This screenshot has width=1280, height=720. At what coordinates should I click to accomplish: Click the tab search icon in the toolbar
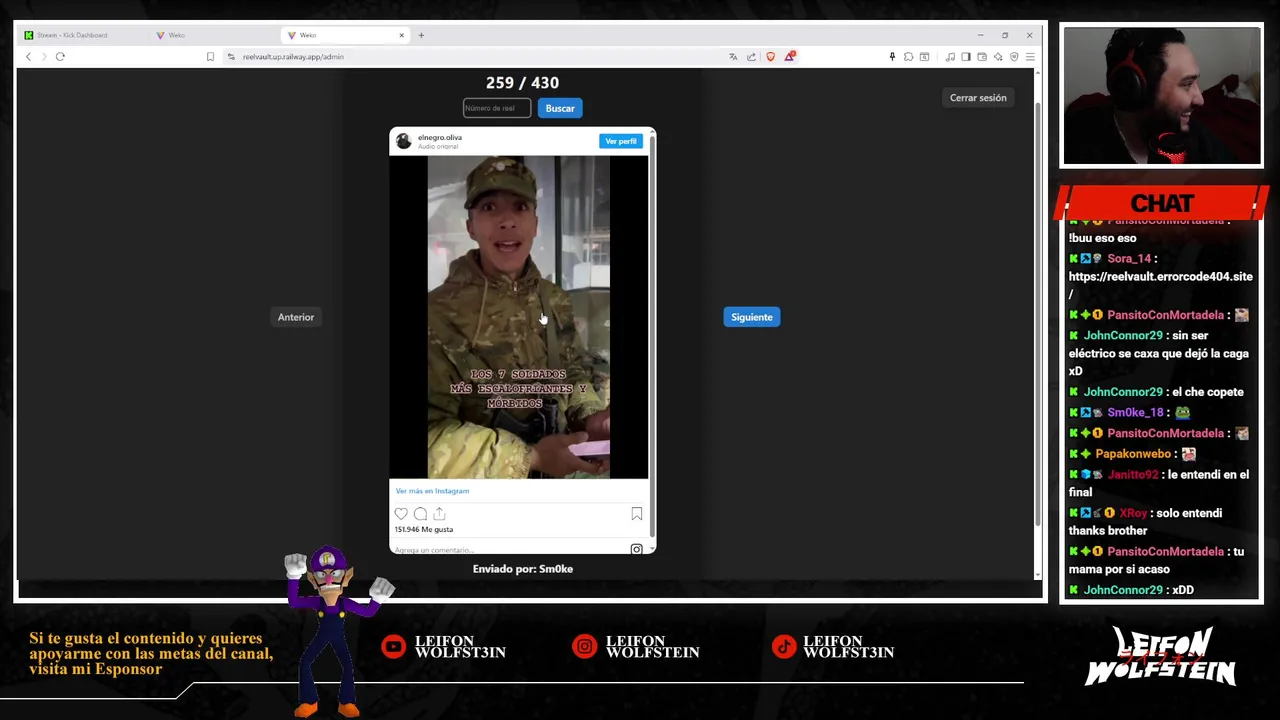pyautogui.click(x=924, y=57)
